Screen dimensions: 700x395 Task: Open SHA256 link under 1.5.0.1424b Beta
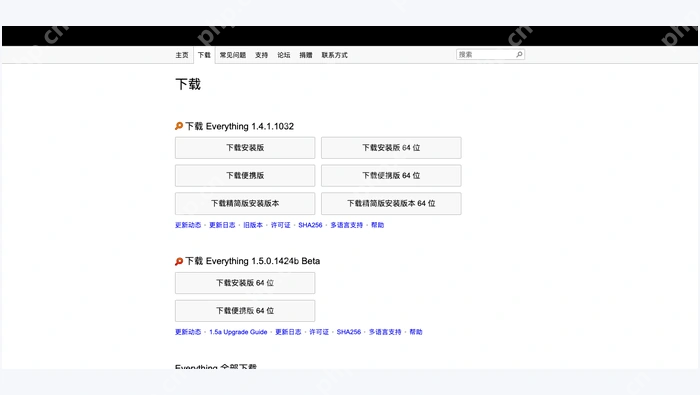tap(349, 332)
